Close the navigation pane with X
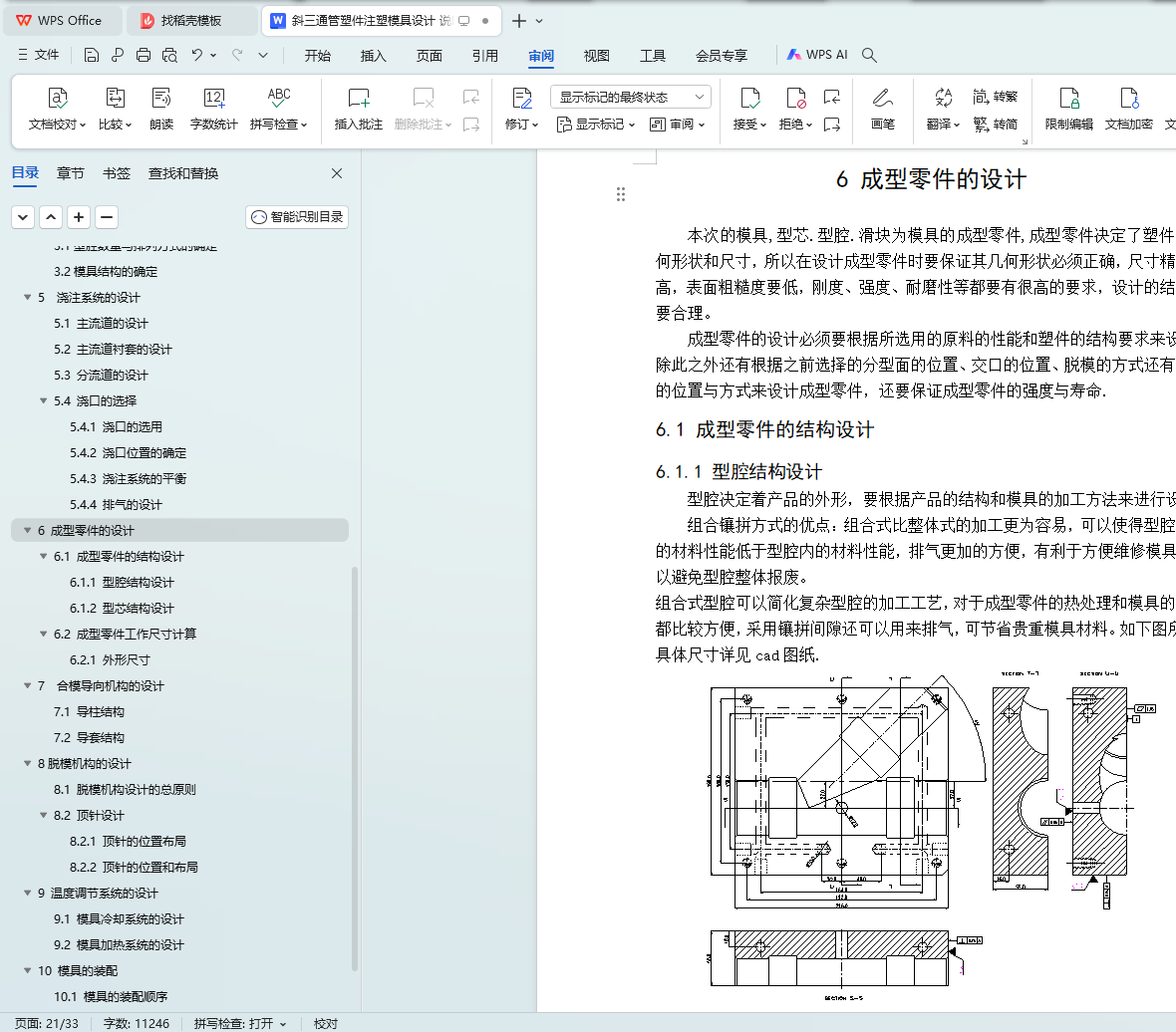The image size is (1176, 1032). (x=337, y=173)
